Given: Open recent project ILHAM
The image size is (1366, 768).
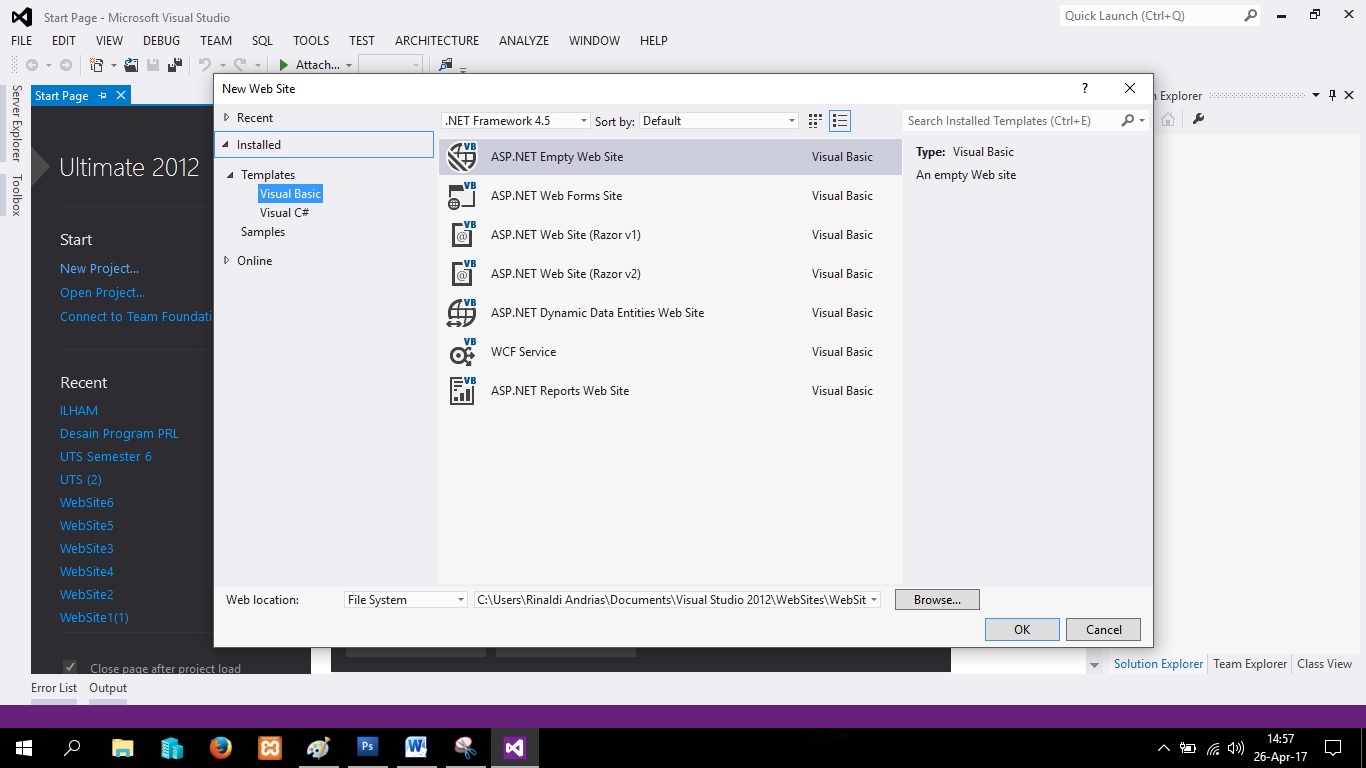Looking at the screenshot, I should pos(79,411).
